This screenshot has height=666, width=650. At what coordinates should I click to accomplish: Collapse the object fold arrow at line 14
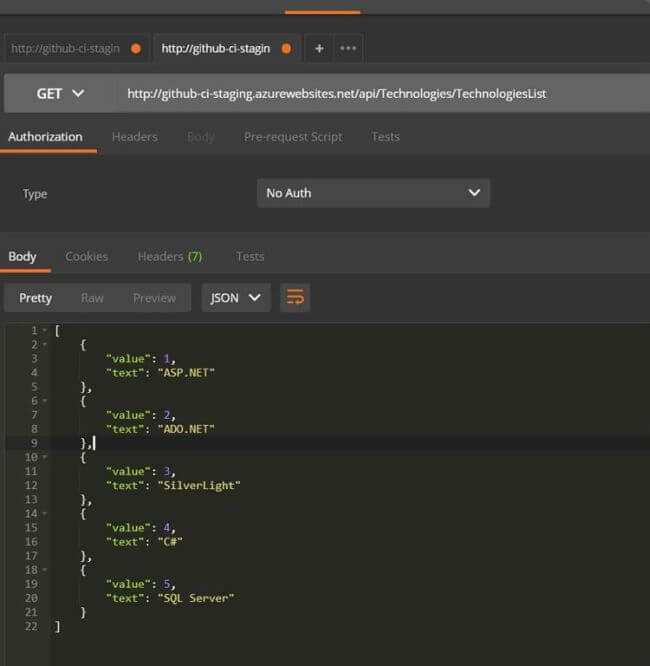tap(45, 514)
